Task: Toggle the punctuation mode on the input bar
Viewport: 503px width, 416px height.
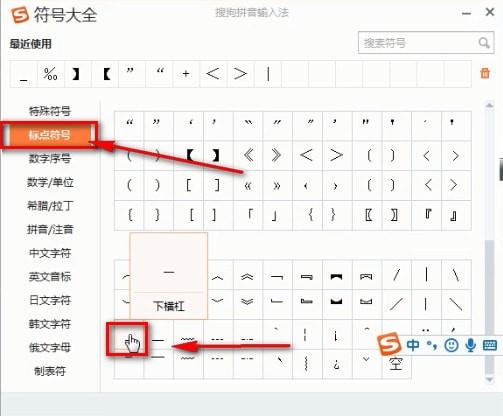Action: tap(432, 346)
